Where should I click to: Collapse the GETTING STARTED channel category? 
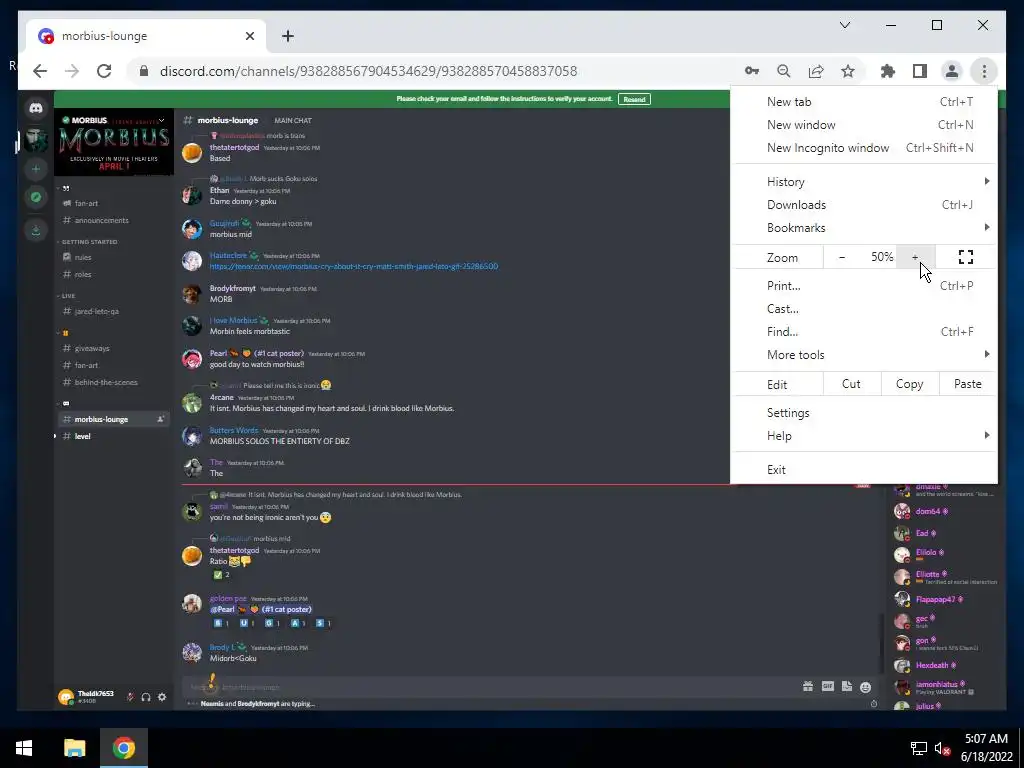click(88, 242)
